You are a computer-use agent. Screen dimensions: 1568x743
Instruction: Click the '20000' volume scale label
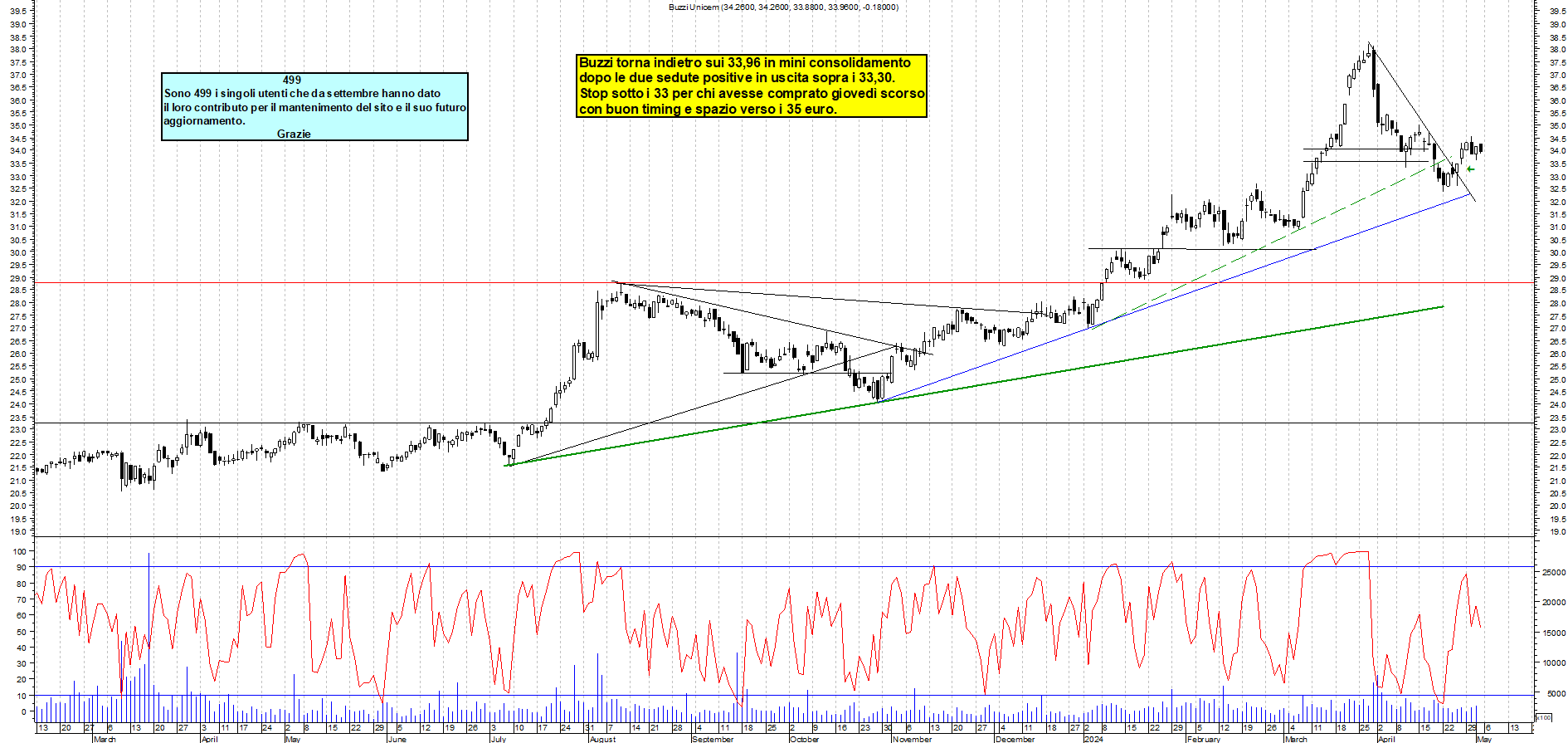(1554, 603)
